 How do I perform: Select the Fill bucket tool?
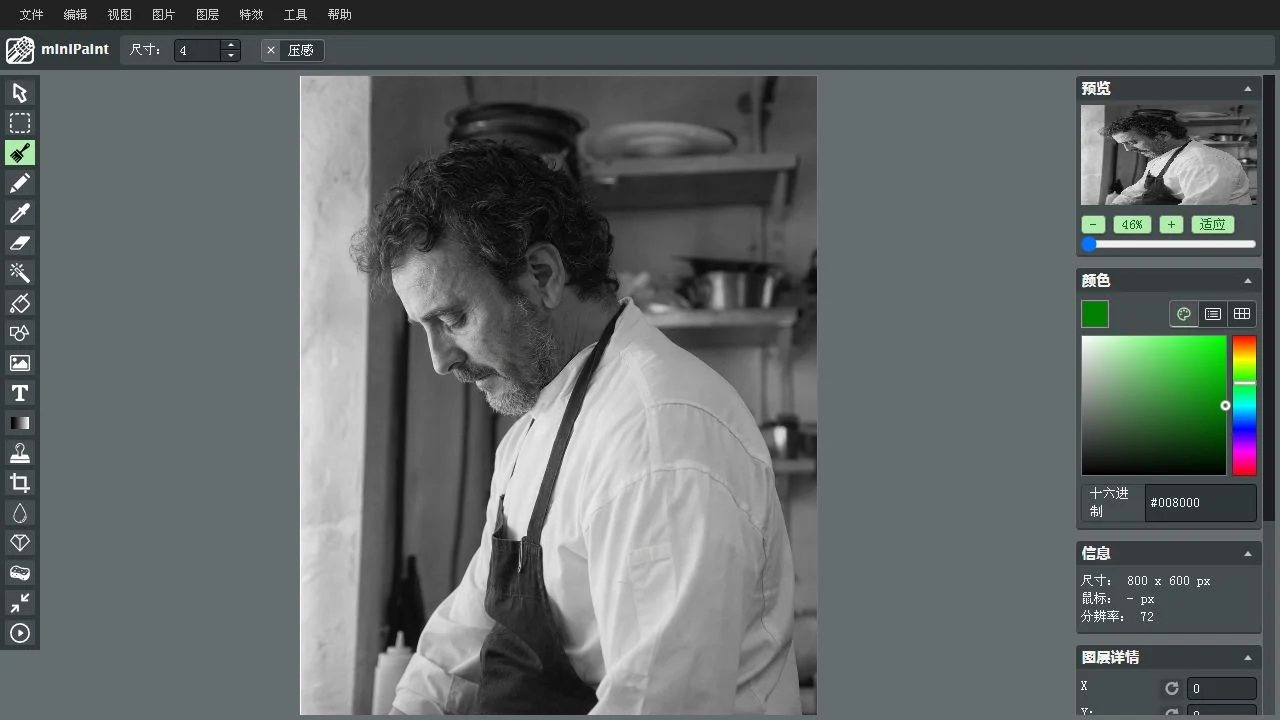[x=20, y=303]
